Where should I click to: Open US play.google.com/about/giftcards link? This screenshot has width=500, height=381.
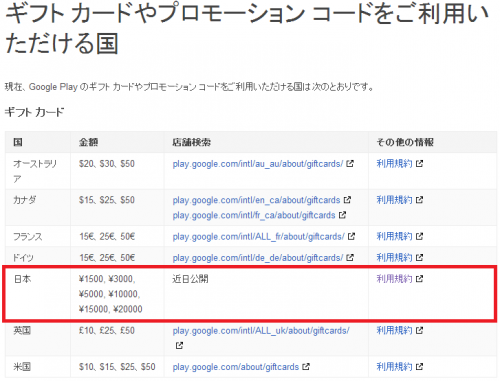tap(236, 367)
